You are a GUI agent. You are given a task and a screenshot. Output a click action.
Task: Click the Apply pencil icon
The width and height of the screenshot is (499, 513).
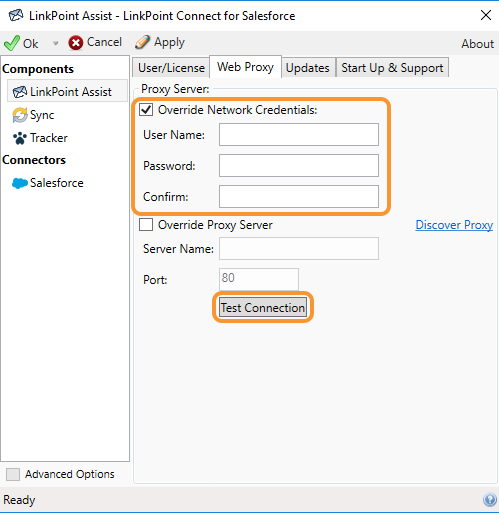click(x=142, y=42)
